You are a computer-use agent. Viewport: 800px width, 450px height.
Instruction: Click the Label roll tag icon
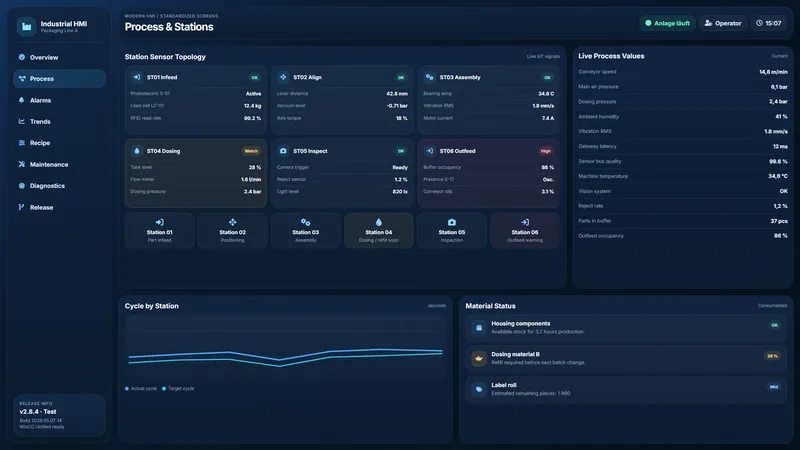coord(479,389)
